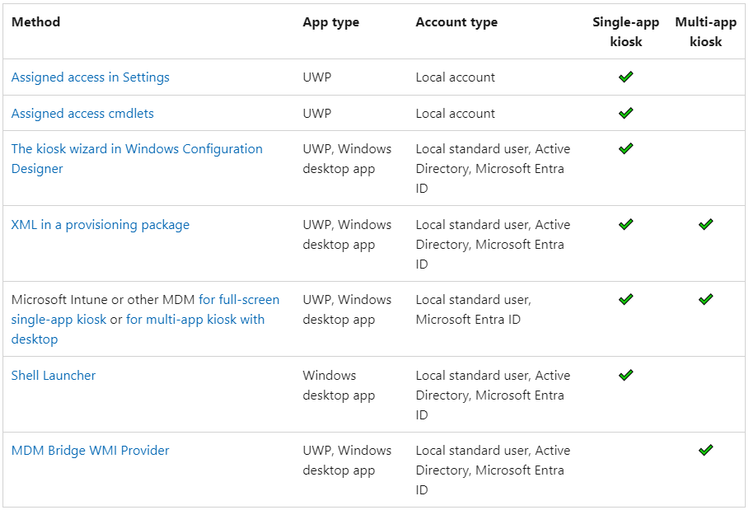Click the Single-app kiosk column header
The height and width of the screenshot is (510, 750).
(x=626, y=32)
